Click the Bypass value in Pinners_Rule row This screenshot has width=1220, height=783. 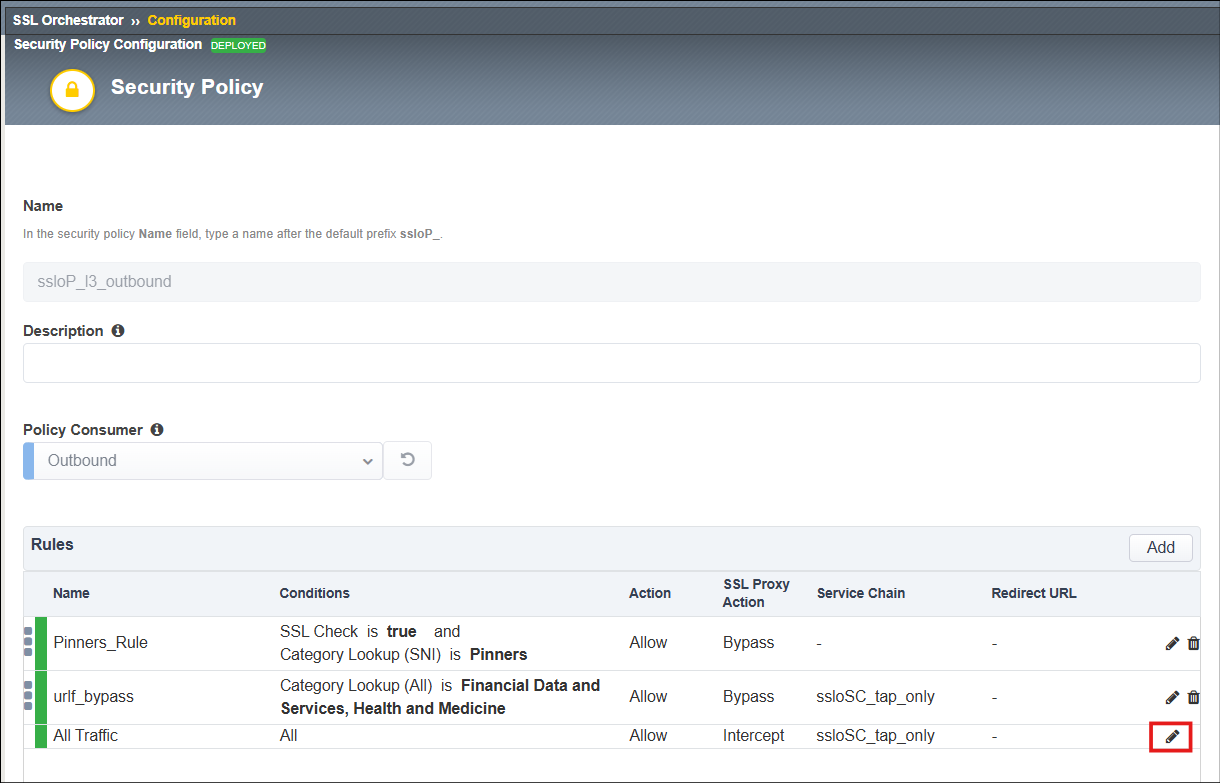748,642
